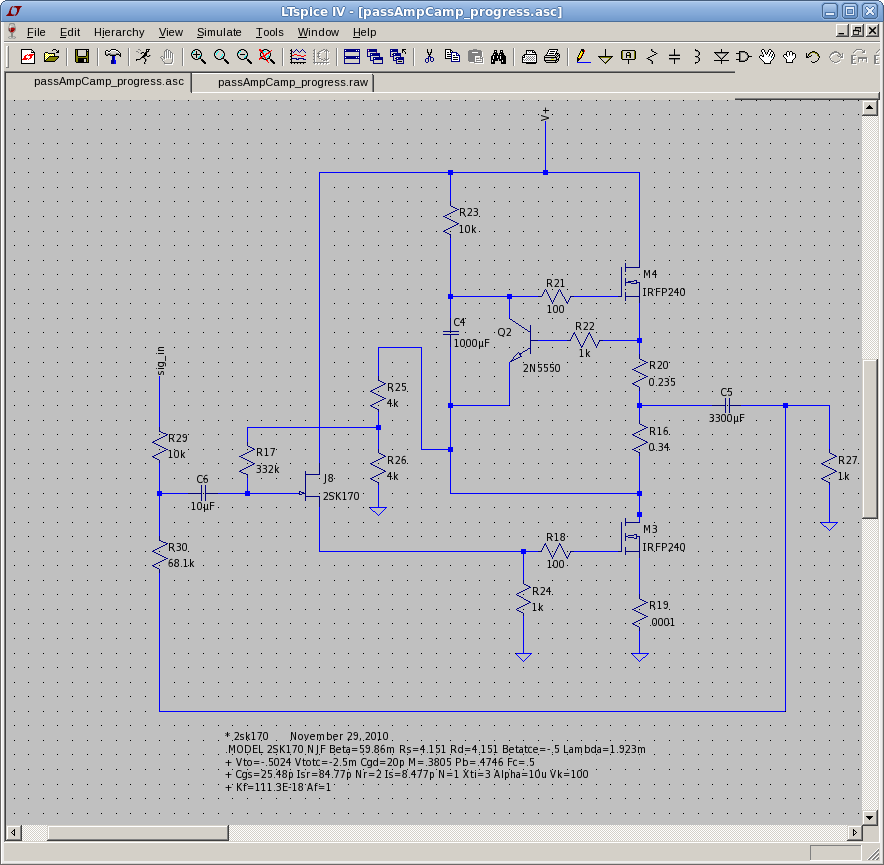Image resolution: width=884 pixels, height=865 pixels.
Task: Run the simulation with the running man icon
Action: click(143, 56)
